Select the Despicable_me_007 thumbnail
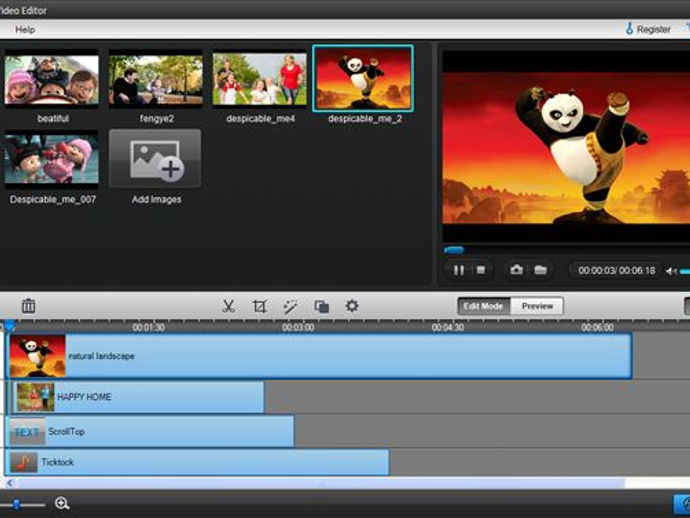 52,160
